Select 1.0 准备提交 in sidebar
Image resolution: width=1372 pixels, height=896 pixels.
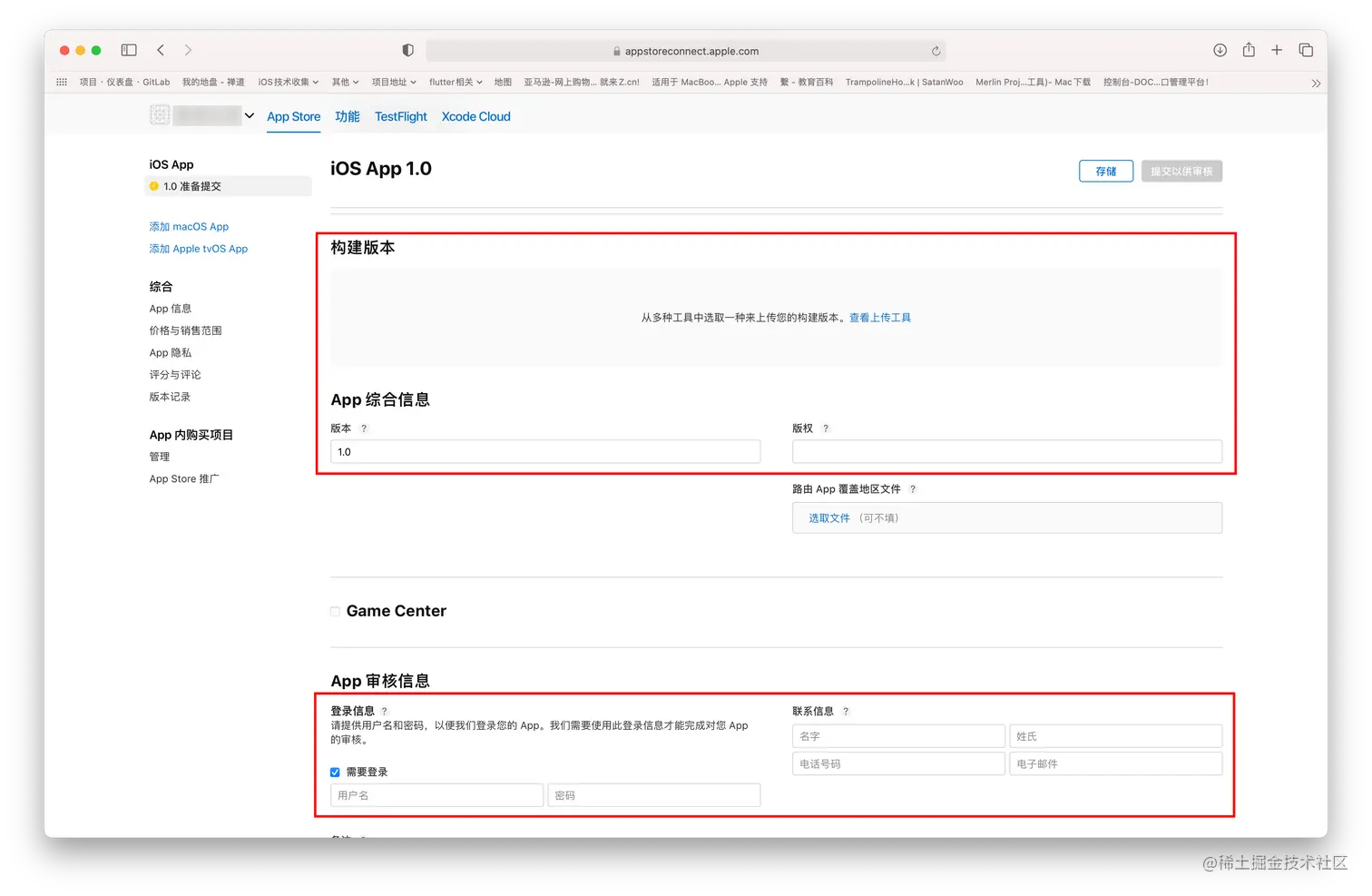point(229,186)
